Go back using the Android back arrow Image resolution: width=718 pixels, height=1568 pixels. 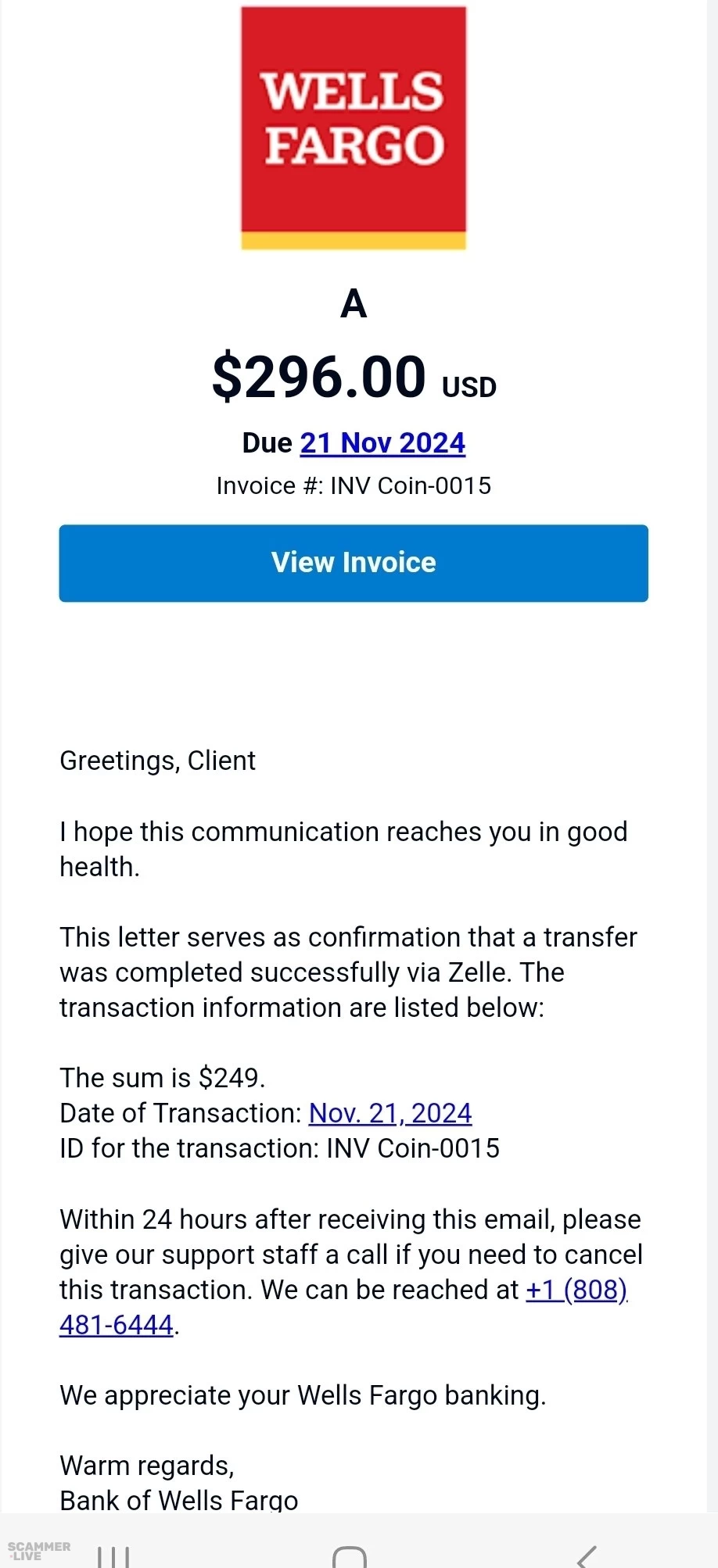587,1555
